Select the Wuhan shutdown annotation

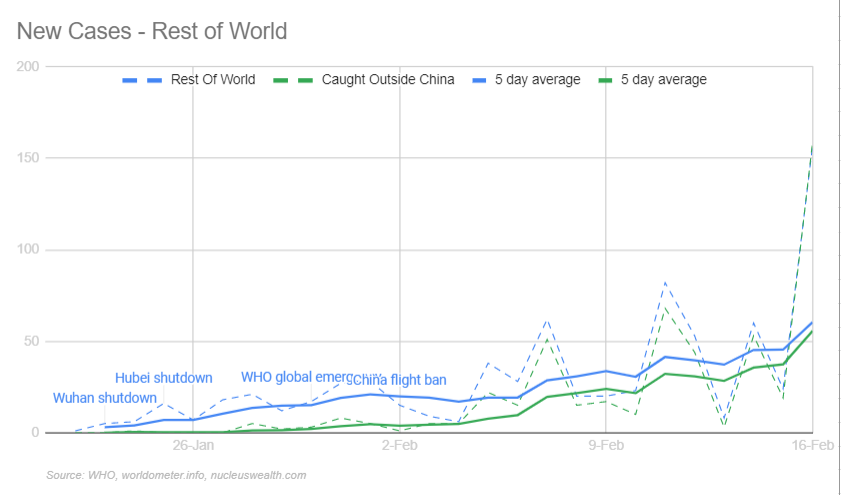click(105, 398)
